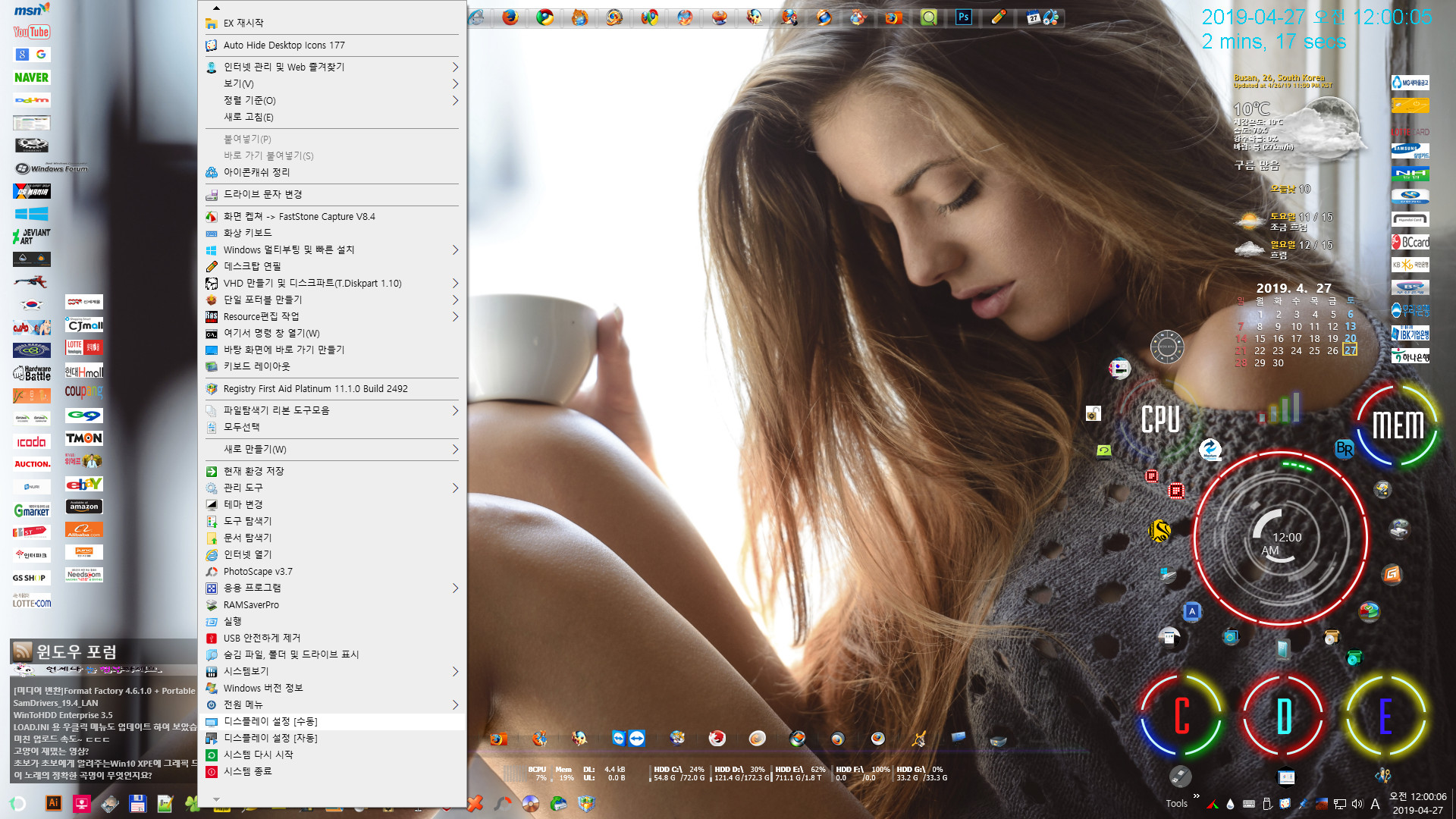The image size is (1456, 819).
Task: Open the CJmall shortcut icon
Action: coord(84,325)
